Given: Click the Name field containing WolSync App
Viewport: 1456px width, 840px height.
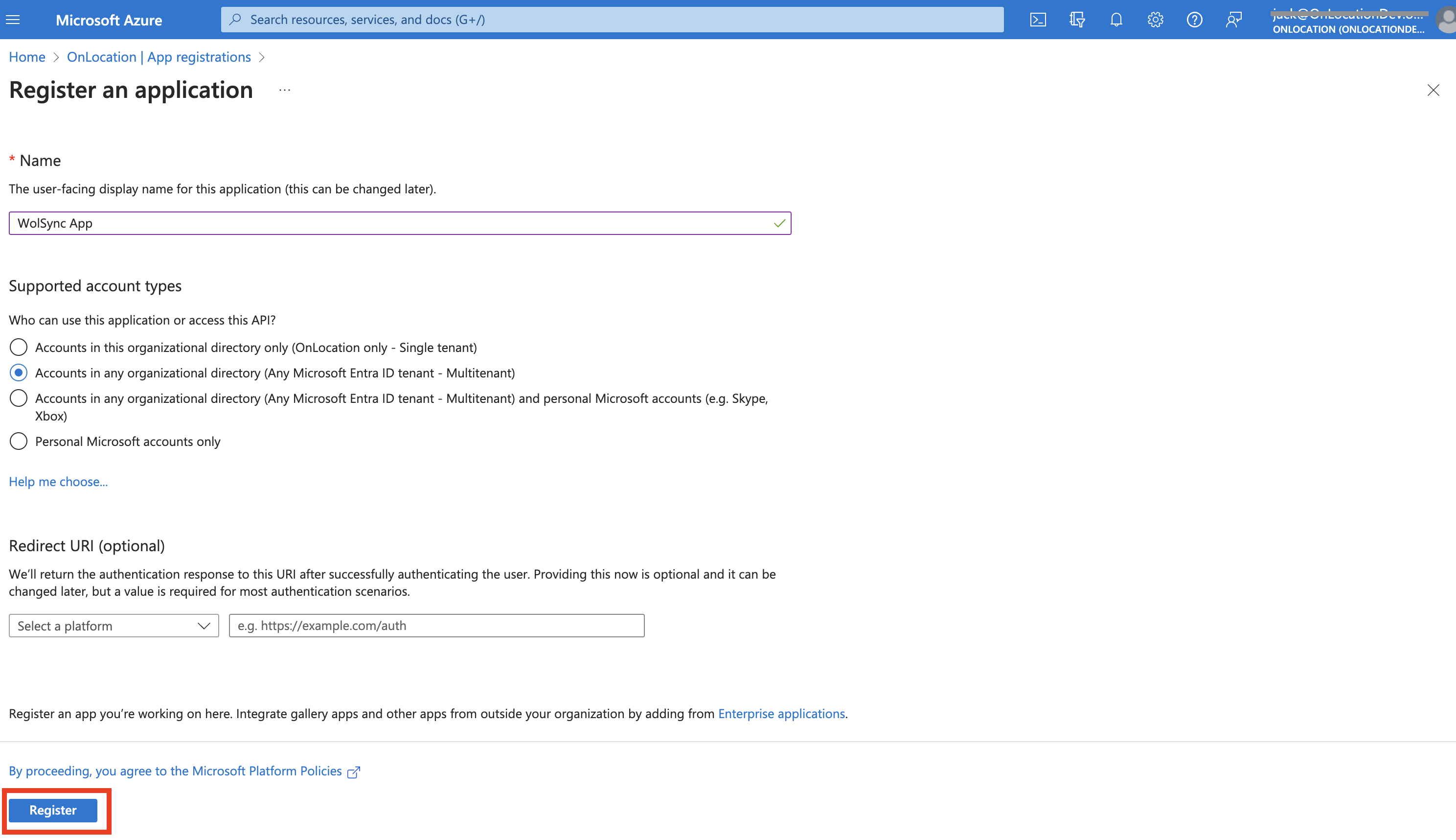Looking at the screenshot, I should click(400, 223).
